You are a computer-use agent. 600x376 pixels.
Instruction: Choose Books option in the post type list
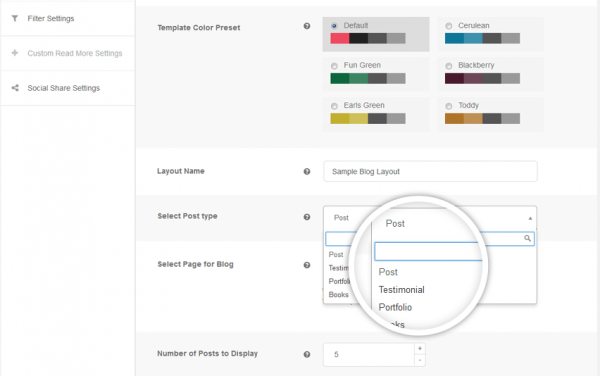(x=338, y=295)
